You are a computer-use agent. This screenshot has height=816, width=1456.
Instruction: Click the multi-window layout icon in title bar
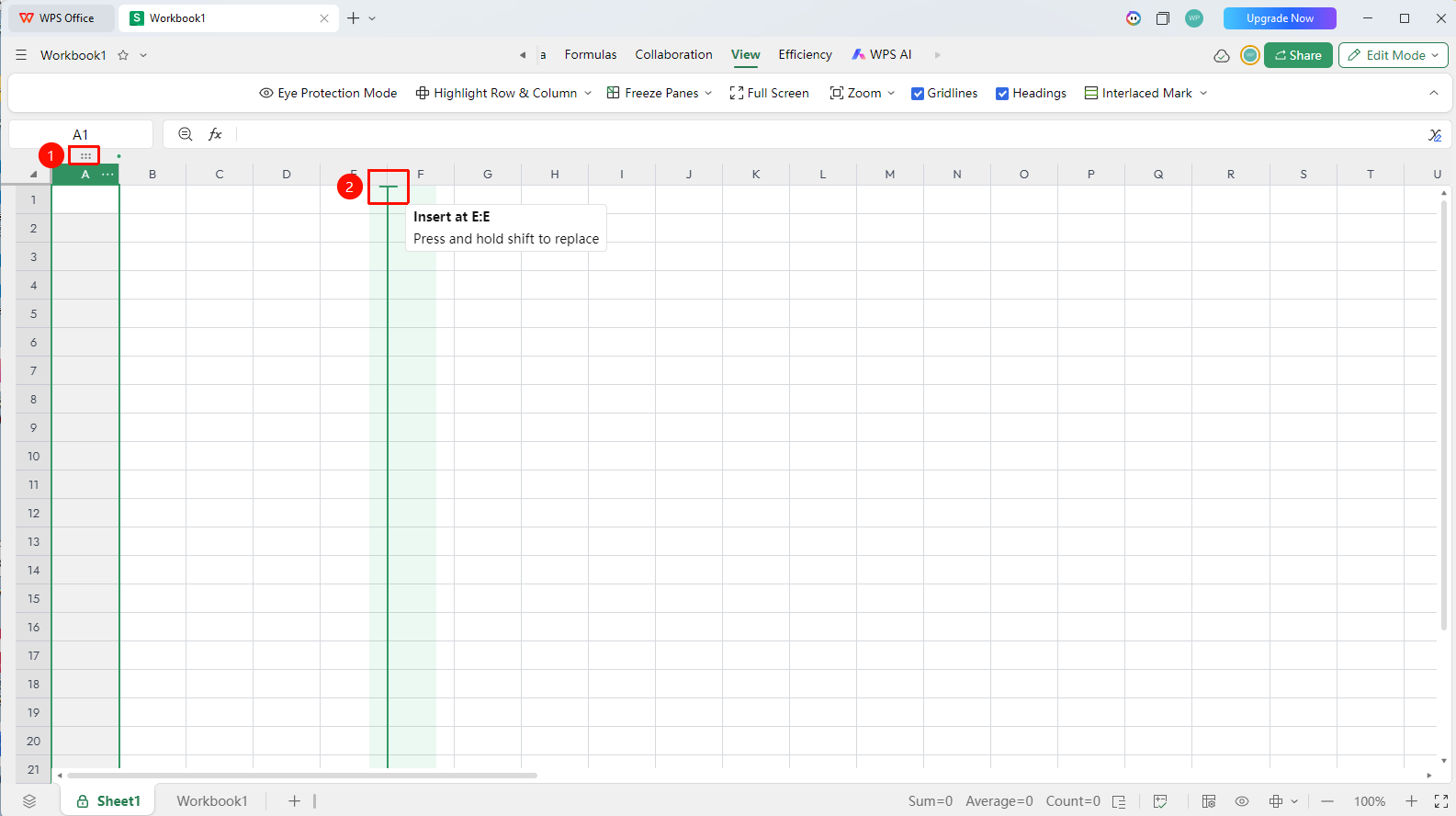pos(1163,18)
